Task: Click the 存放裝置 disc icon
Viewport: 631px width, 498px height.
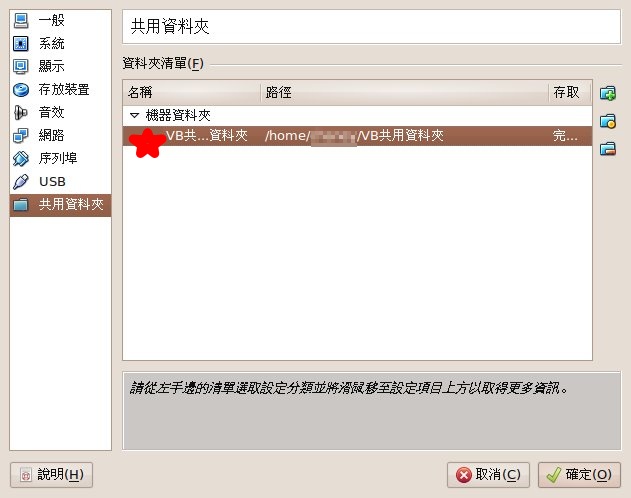Action: [21, 89]
